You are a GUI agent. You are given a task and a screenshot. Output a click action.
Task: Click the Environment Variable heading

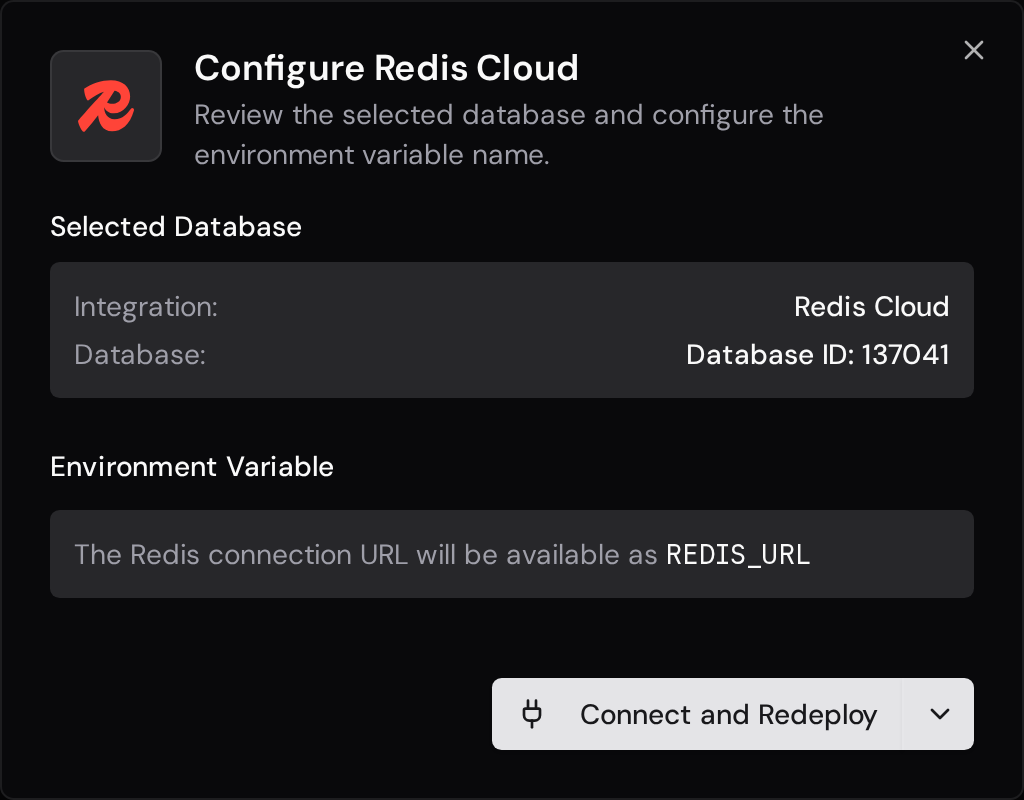(x=192, y=467)
